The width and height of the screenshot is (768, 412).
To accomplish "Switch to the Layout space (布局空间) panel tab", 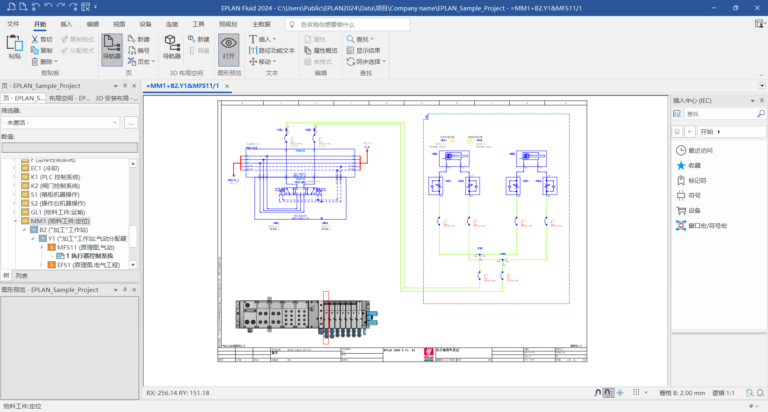I will 69,98.
